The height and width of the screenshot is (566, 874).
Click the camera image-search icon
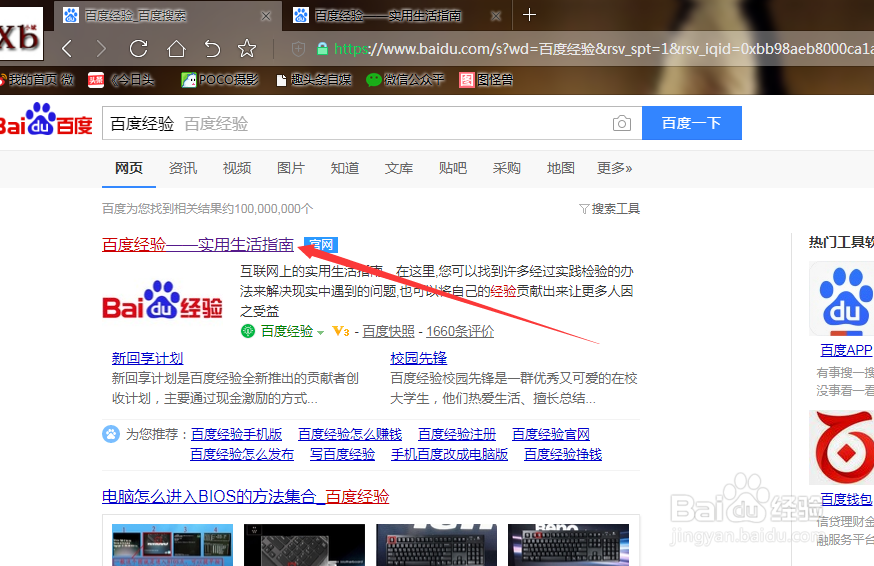[621, 123]
